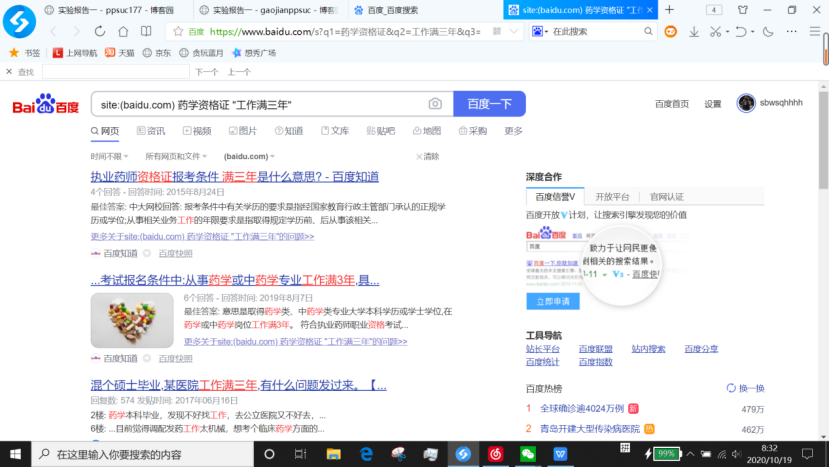Refresh hot list with 换一换
830x467 pixels.
point(745,388)
